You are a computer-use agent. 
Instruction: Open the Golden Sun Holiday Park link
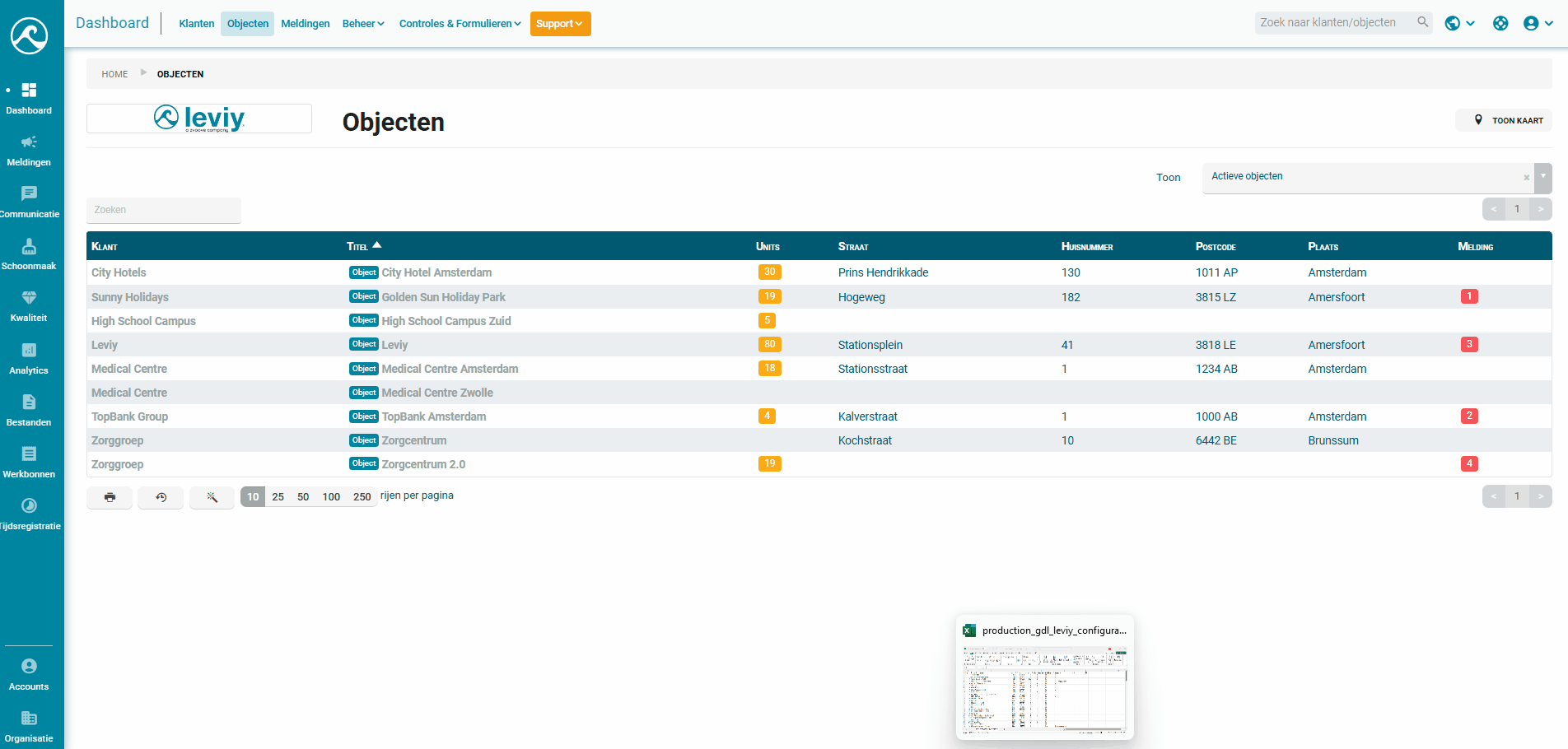pos(444,297)
